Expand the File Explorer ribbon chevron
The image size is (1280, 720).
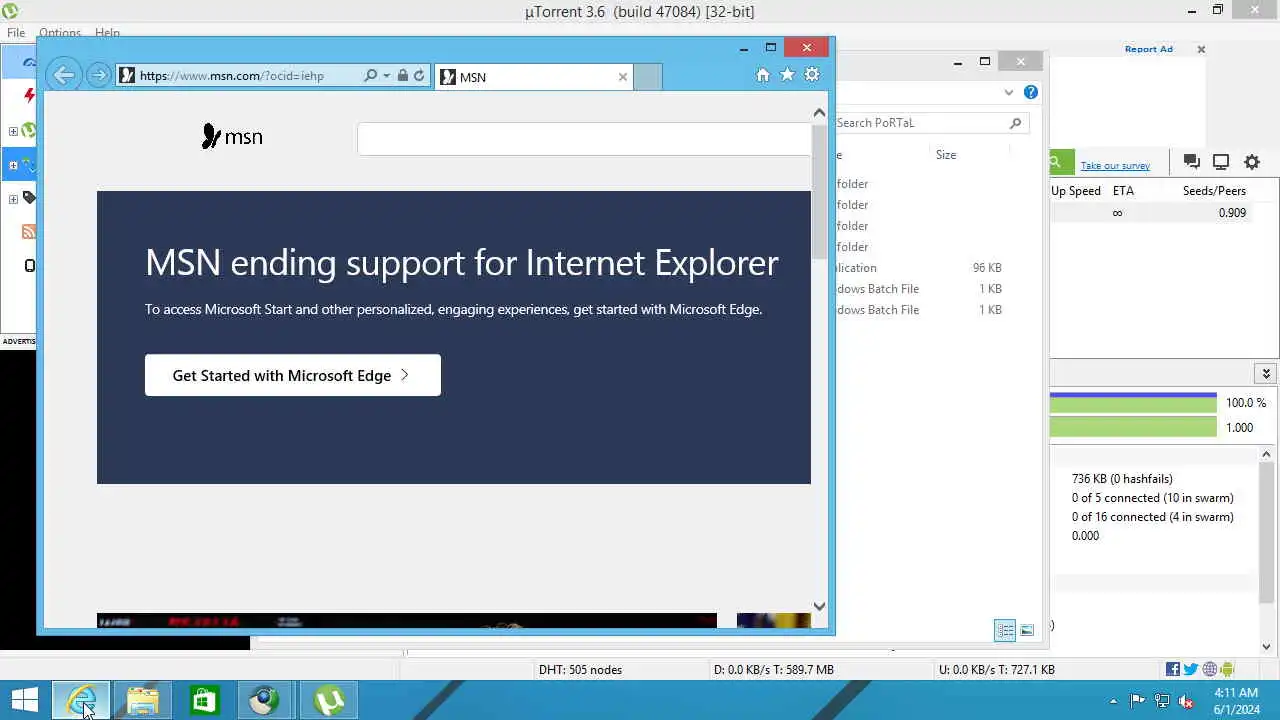click(1008, 92)
